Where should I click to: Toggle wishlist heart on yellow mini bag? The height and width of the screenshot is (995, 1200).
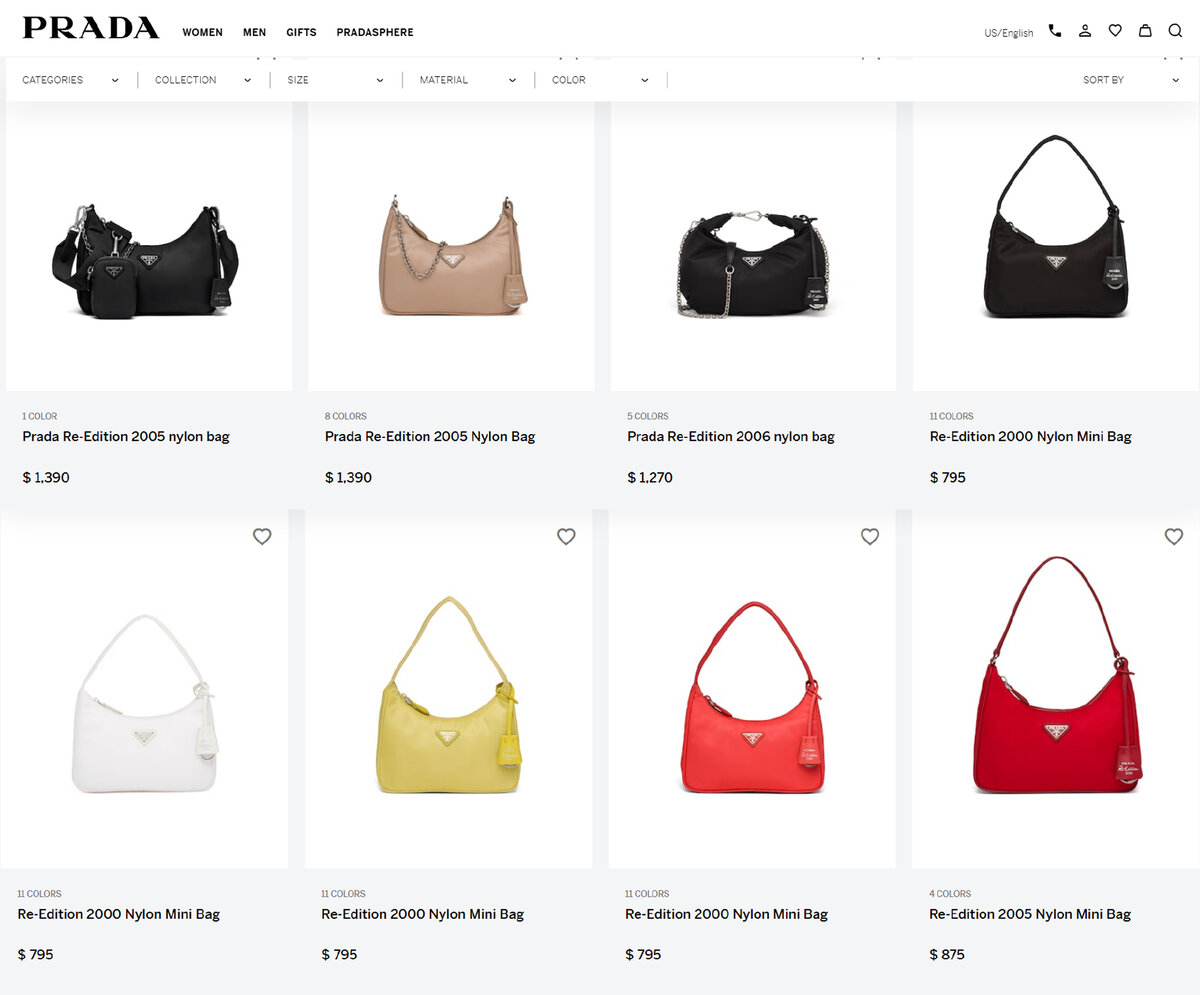566,536
